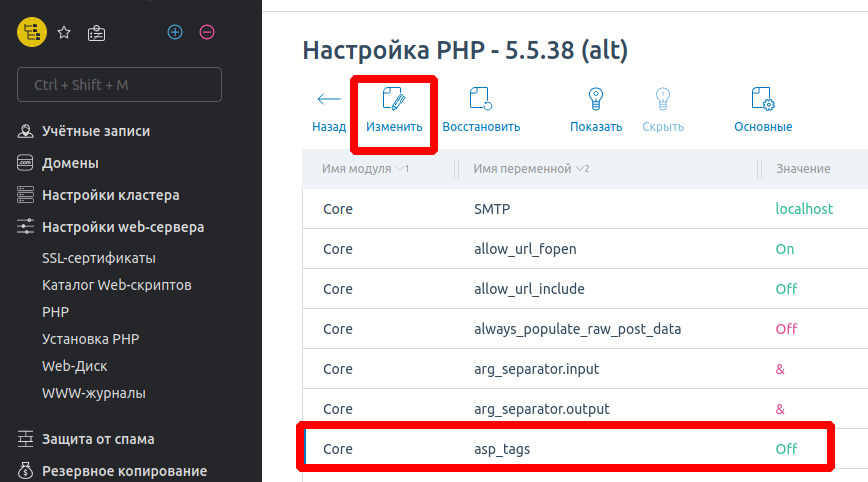Click the Защита от спама icon

[x=25, y=439]
